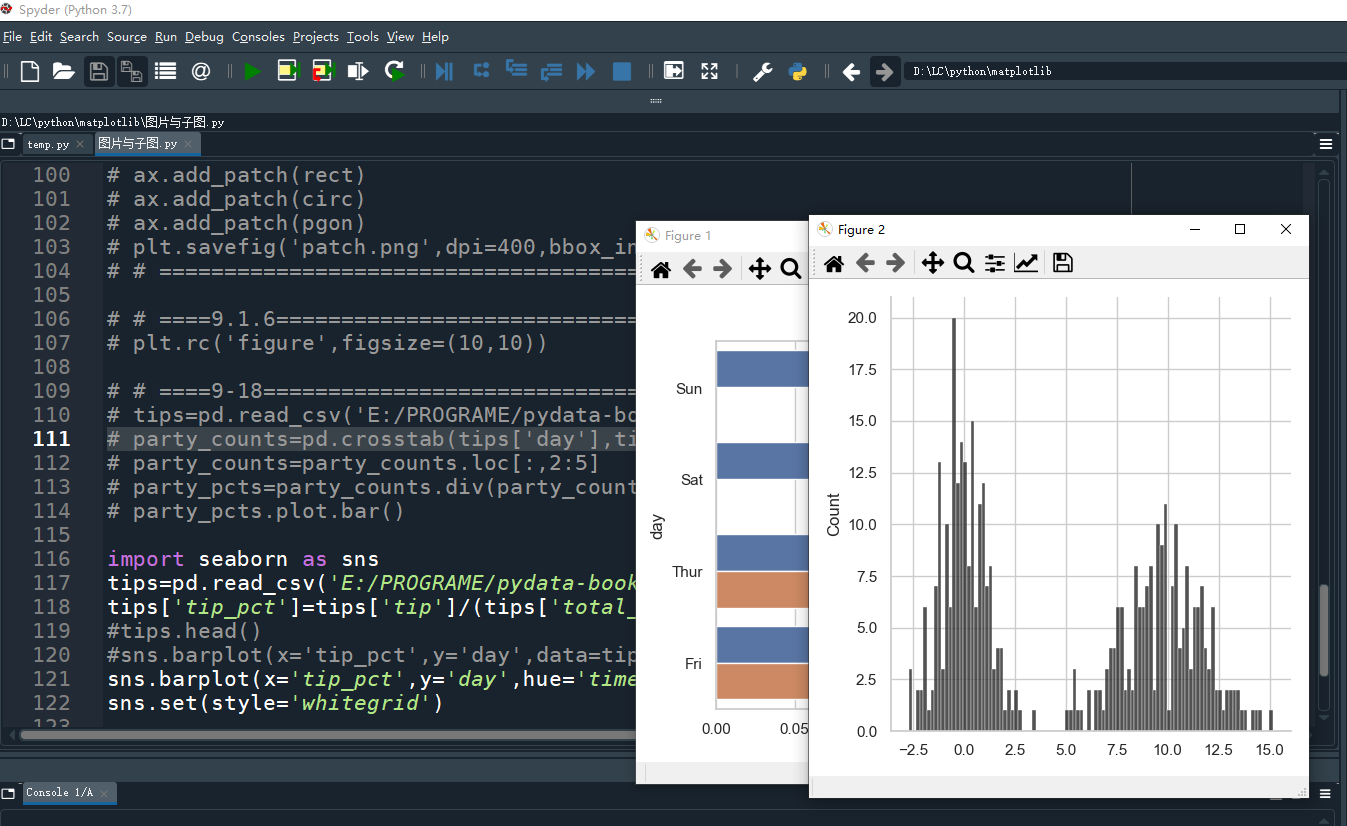Open the Edit menu
This screenshot has height=826, width=1347.
pos(41,37)
